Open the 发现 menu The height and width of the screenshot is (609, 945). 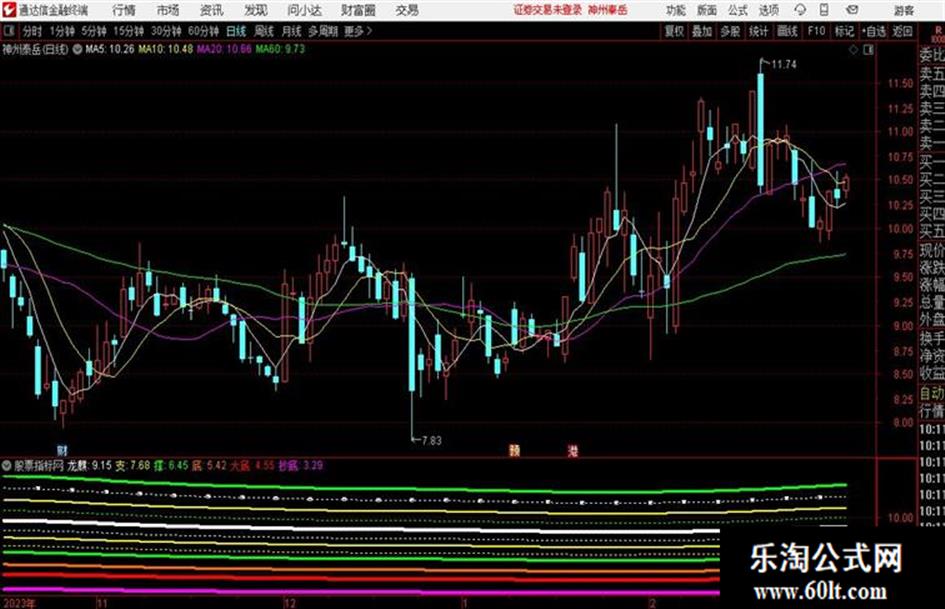click(x=256, y=10)
